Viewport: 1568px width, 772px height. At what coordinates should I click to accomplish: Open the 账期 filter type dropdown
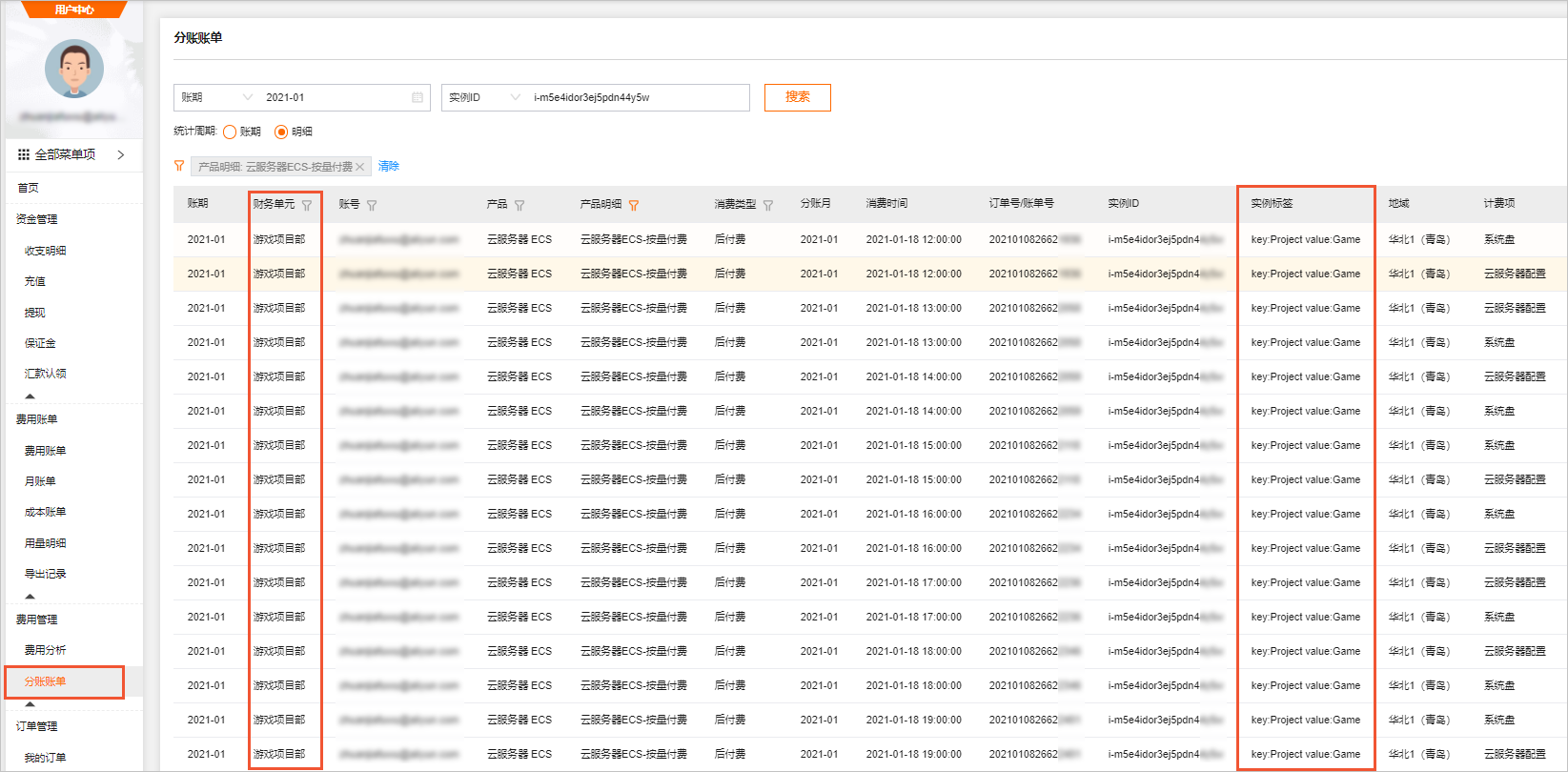pos(216,97)
